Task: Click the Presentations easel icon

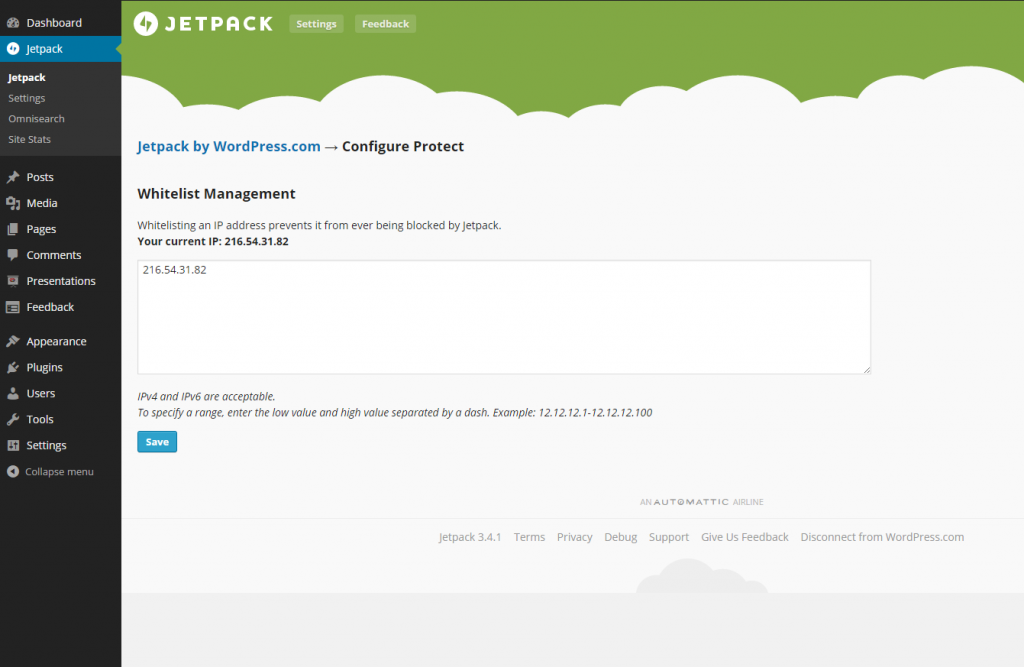Action: [x=13, y=281]
